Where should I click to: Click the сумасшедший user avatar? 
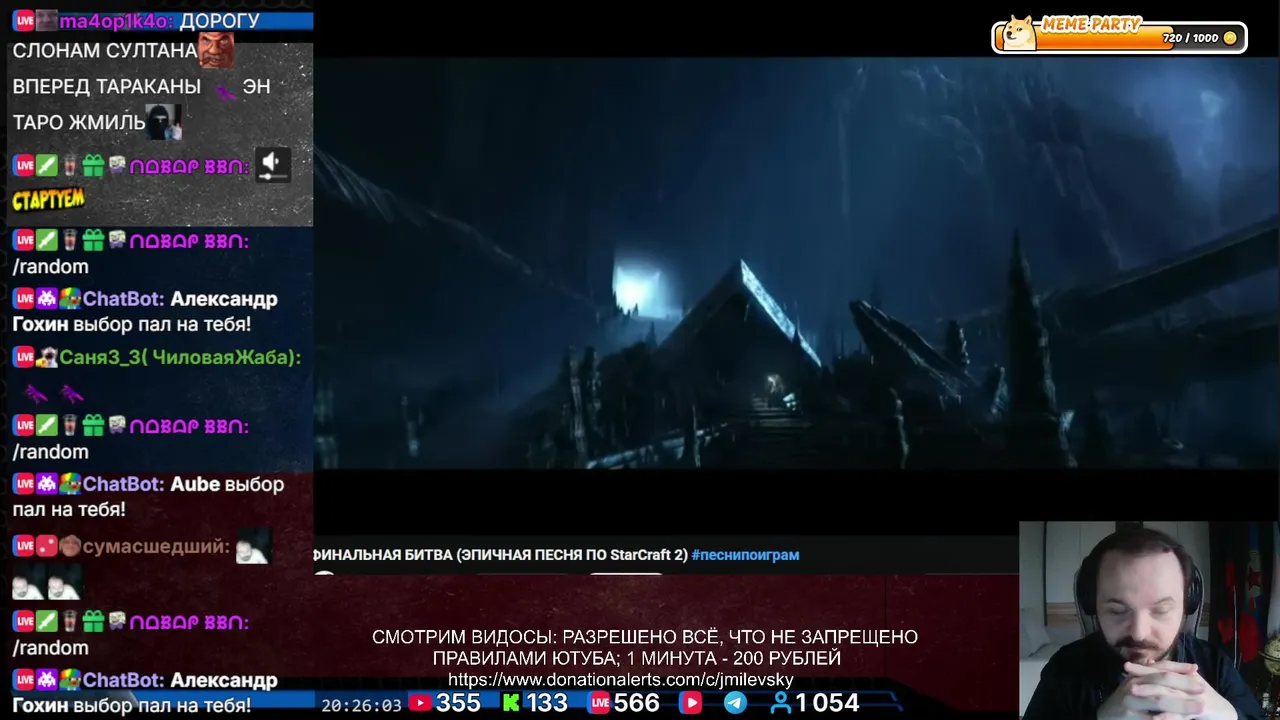[70, 547]
